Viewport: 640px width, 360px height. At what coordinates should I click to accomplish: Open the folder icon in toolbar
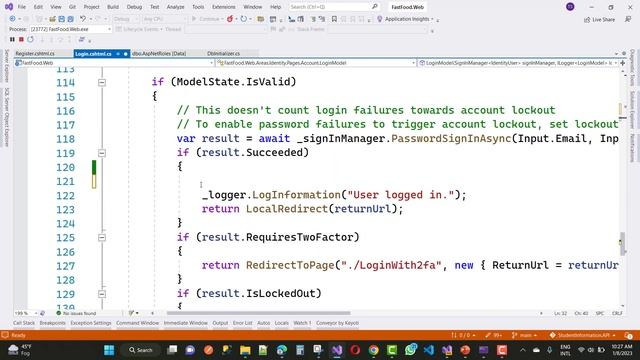tap(260, 19)
